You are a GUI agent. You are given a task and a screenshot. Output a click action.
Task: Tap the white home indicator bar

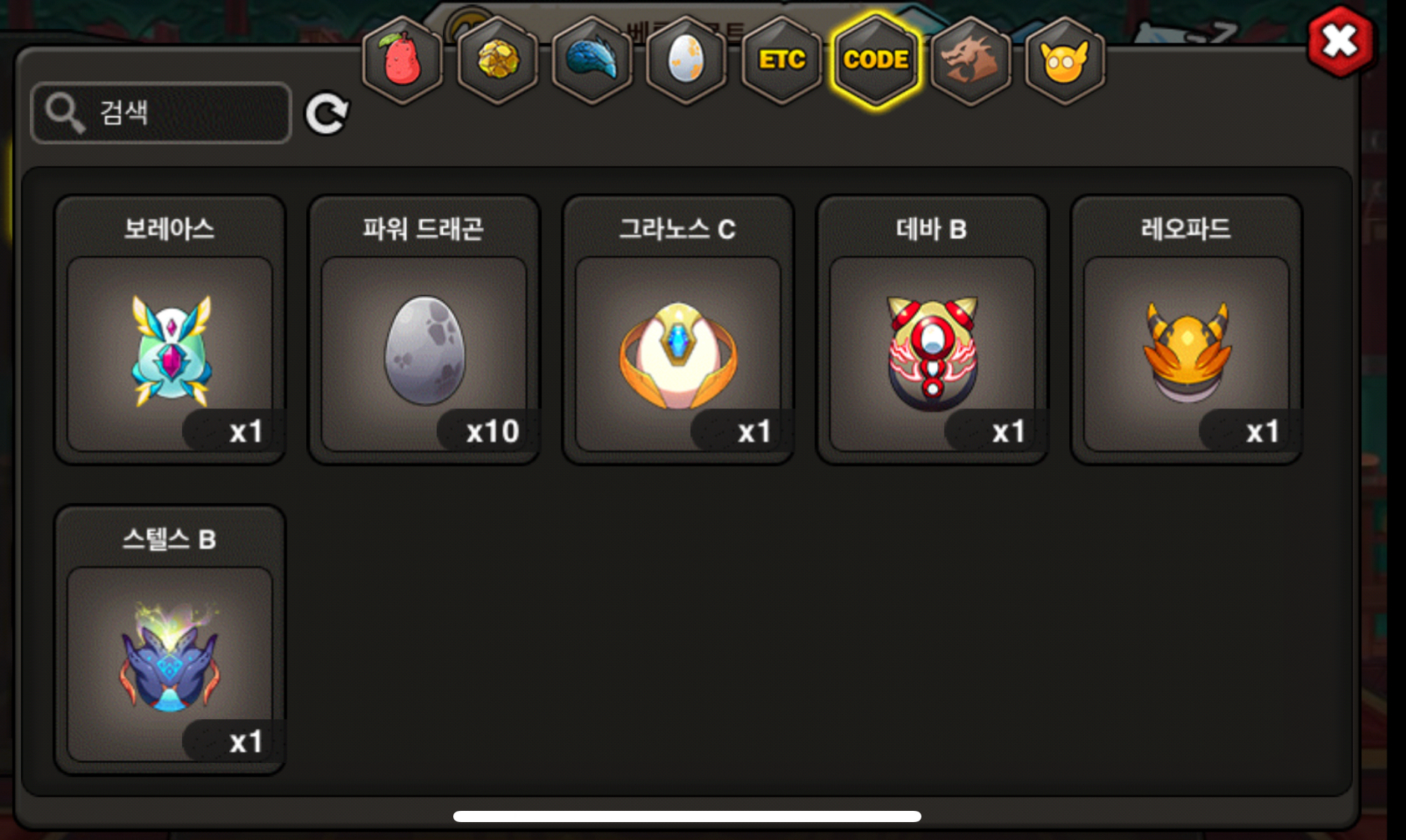(687, 816)
